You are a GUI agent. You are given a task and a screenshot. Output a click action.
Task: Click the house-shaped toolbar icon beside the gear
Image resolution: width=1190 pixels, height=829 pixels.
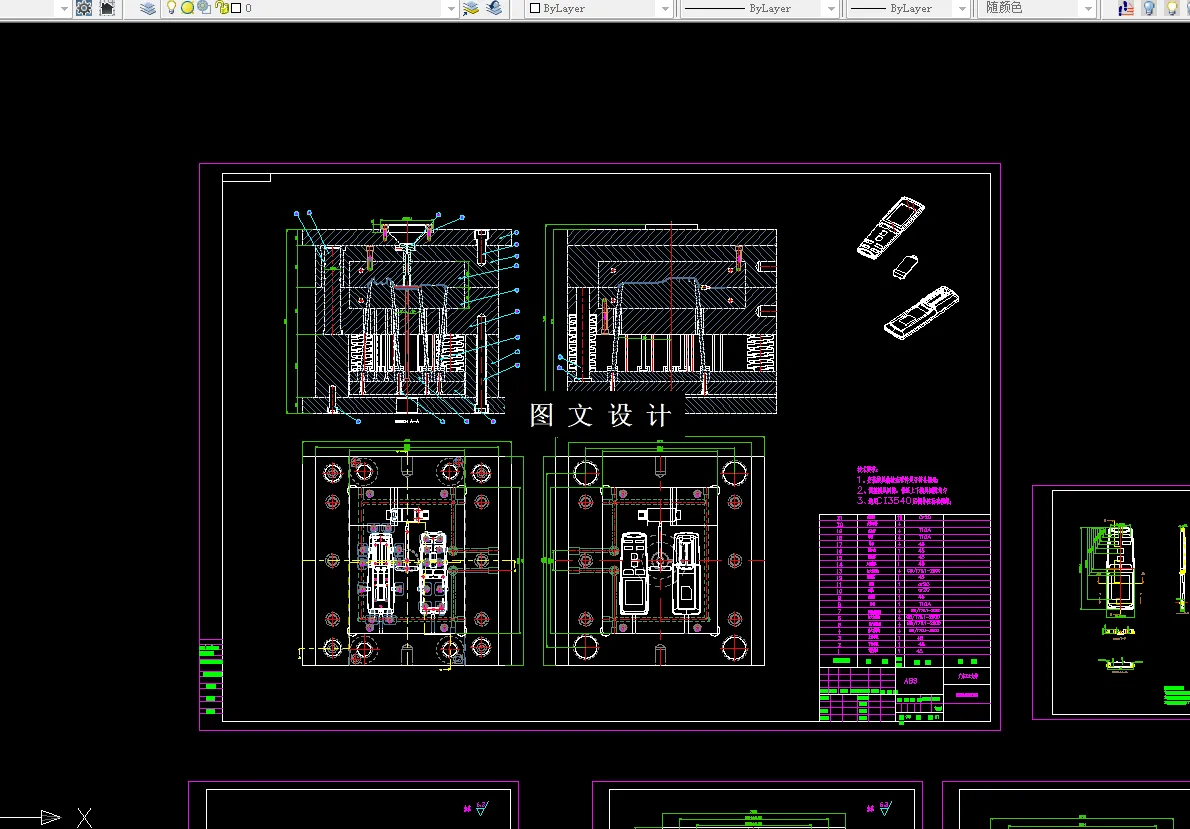108,8
